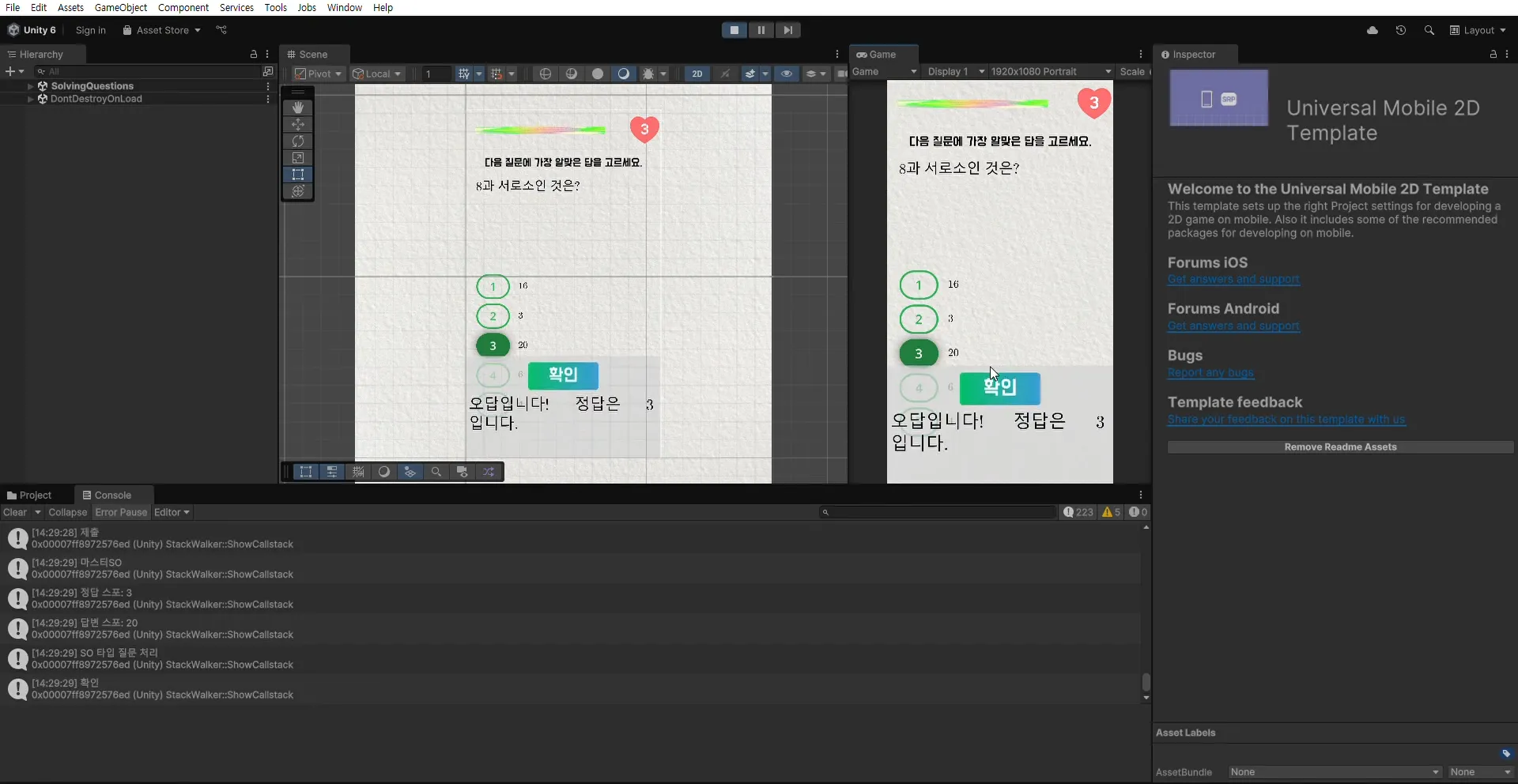Image resolution: width=1518 pixels, height=784 pixels.
Task: Click the Grid and Snap overlay icon
Action: 358,472
